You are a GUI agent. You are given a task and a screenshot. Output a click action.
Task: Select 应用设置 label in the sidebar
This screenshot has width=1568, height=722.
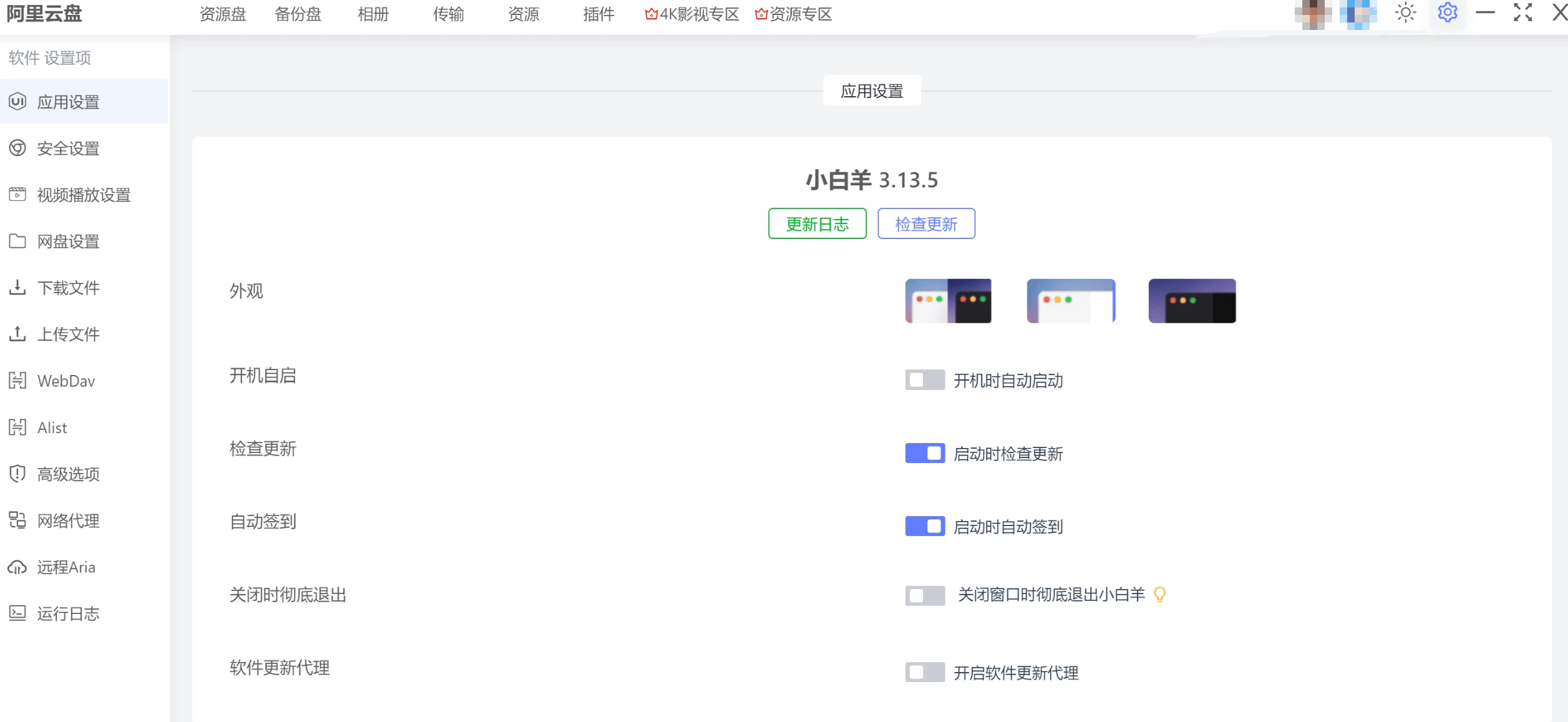tap(69, 102)
